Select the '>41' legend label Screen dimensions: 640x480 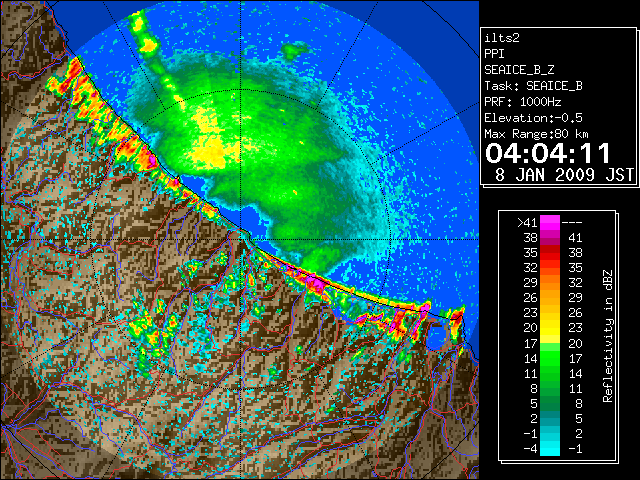(527, 223)
